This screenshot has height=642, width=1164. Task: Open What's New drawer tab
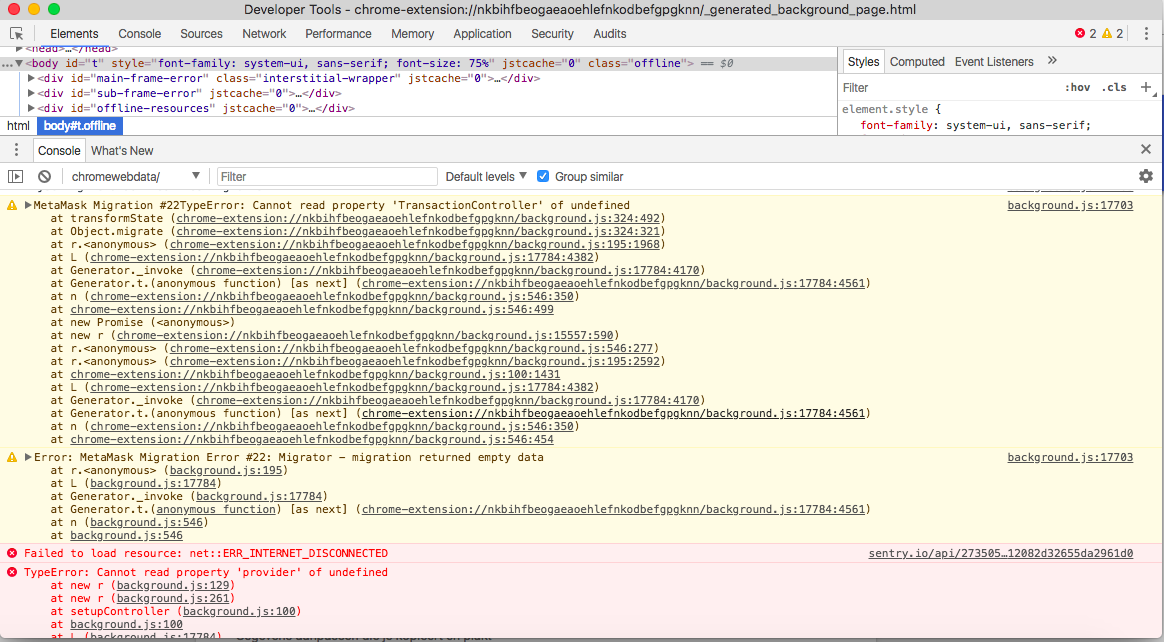[122, 151]
